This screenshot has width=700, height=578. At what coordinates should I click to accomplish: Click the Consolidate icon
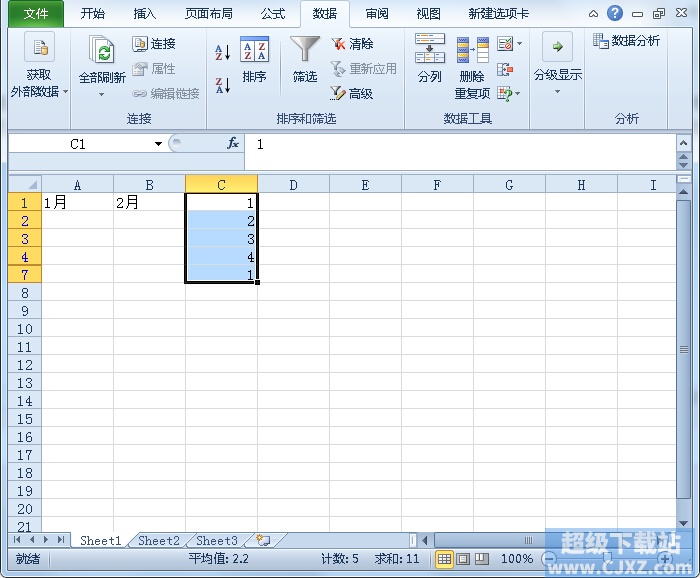point(505,69)
